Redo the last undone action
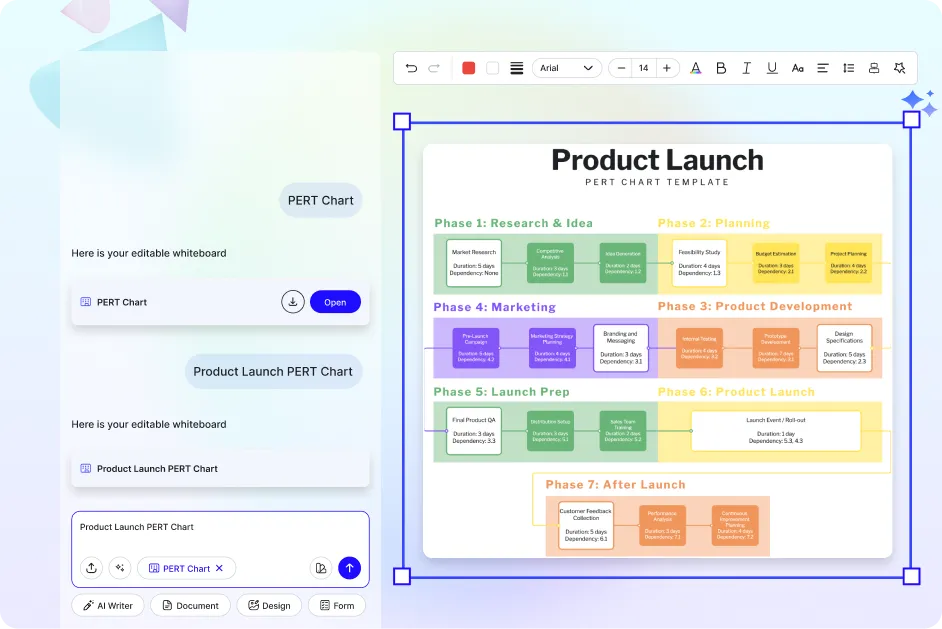 (434, 68)
